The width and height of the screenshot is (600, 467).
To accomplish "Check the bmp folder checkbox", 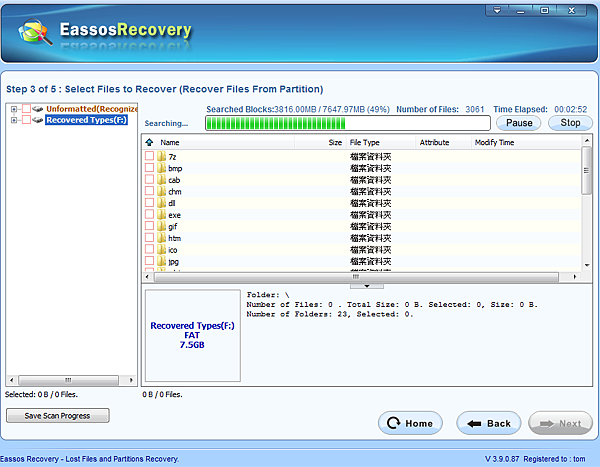I will 149,168.
